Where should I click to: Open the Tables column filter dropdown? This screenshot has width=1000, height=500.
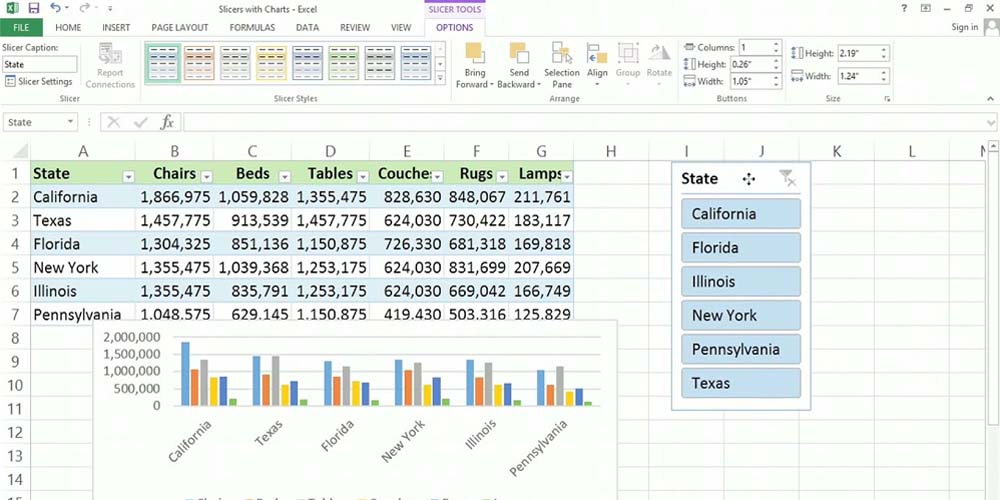coord(363,177)
